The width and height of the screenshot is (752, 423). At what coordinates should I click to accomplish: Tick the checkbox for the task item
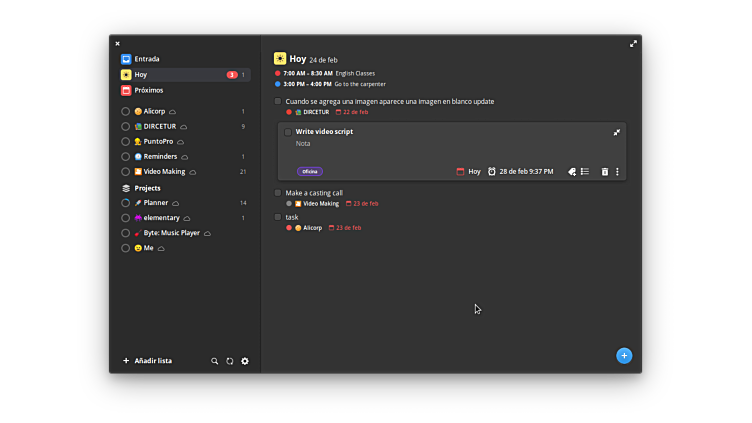(278, 217)
